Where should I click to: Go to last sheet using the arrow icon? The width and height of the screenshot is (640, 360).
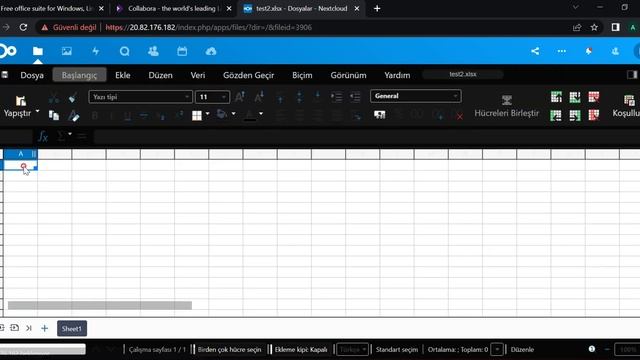pos(29,328)
